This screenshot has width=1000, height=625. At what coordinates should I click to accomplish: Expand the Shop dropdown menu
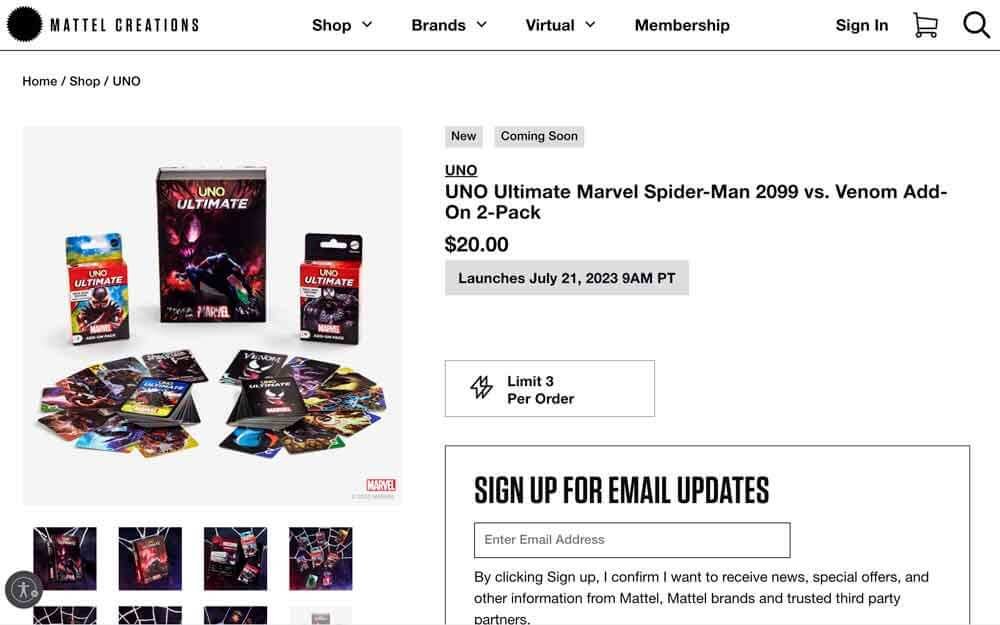tap(342, 25)
